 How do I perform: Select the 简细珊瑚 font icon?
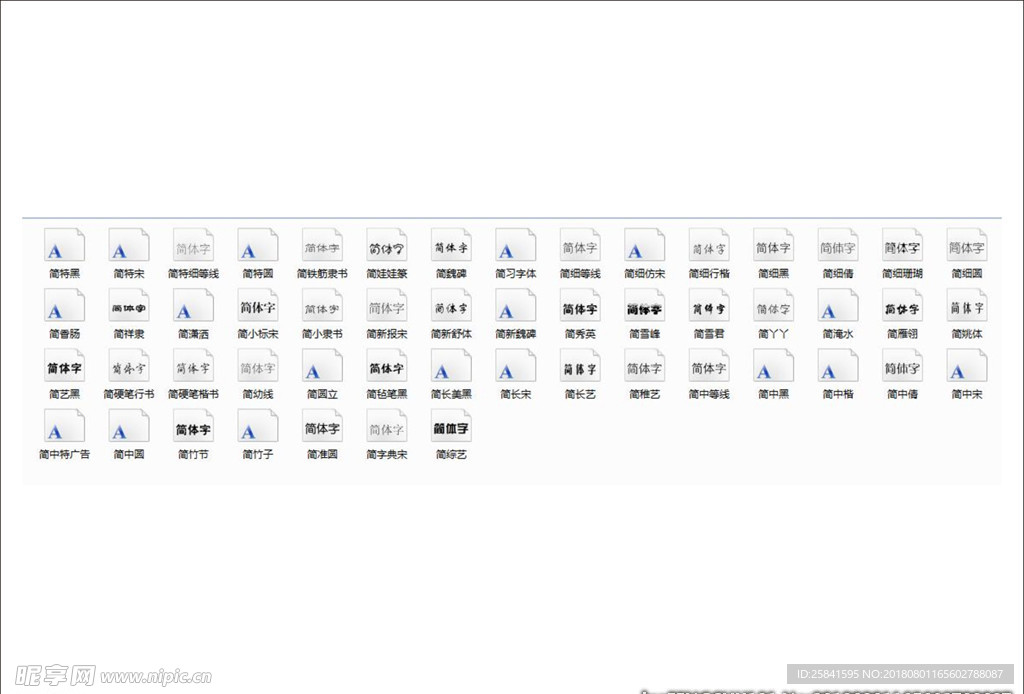901,245
